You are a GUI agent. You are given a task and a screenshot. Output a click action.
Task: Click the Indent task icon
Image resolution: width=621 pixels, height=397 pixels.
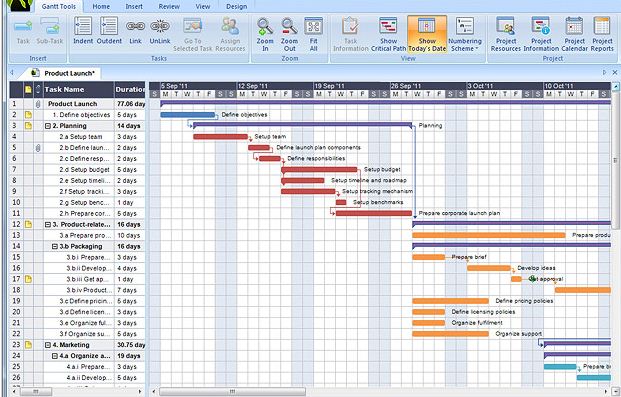point(83,26)
